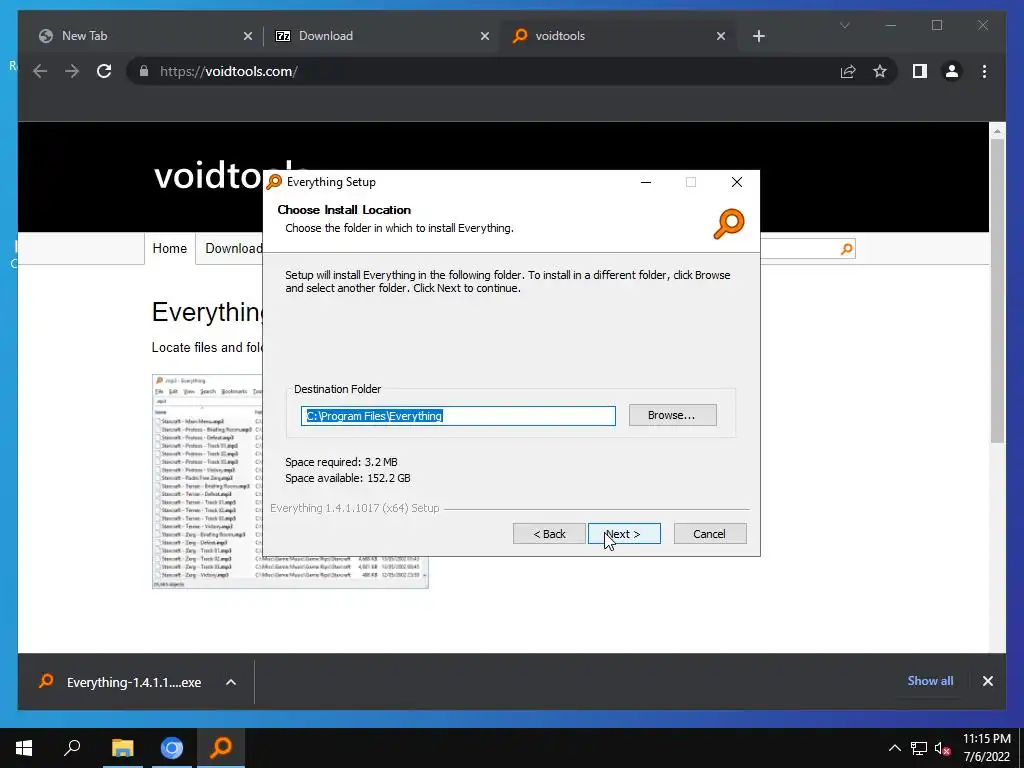The image size is (1024, 768).
Task: Open Chrome from the taskbar
Action: (172, 748)
